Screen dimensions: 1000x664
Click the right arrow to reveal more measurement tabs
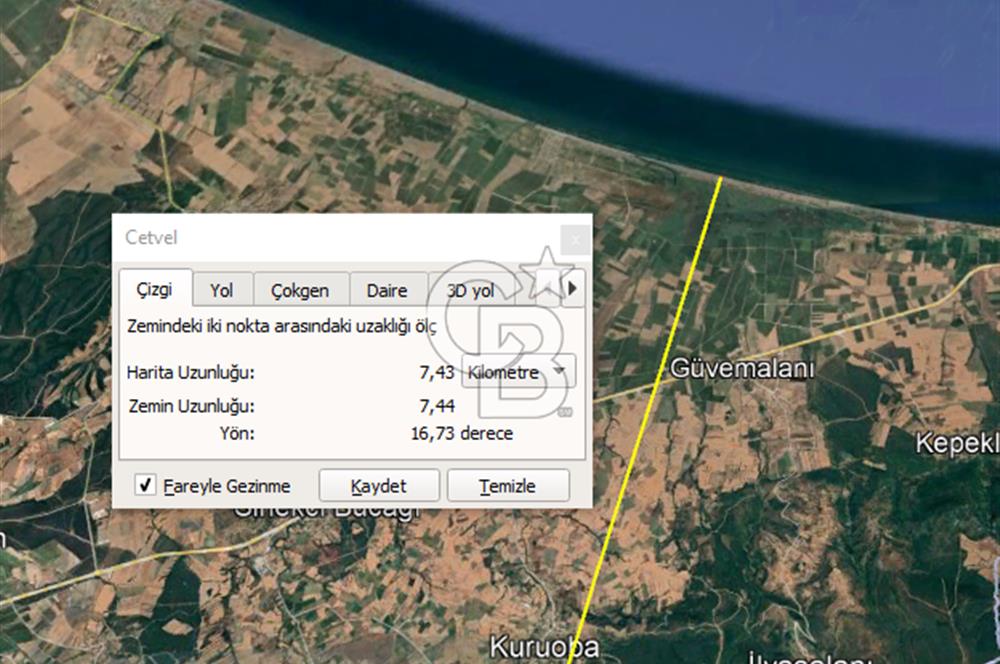(x=572, y=289)
